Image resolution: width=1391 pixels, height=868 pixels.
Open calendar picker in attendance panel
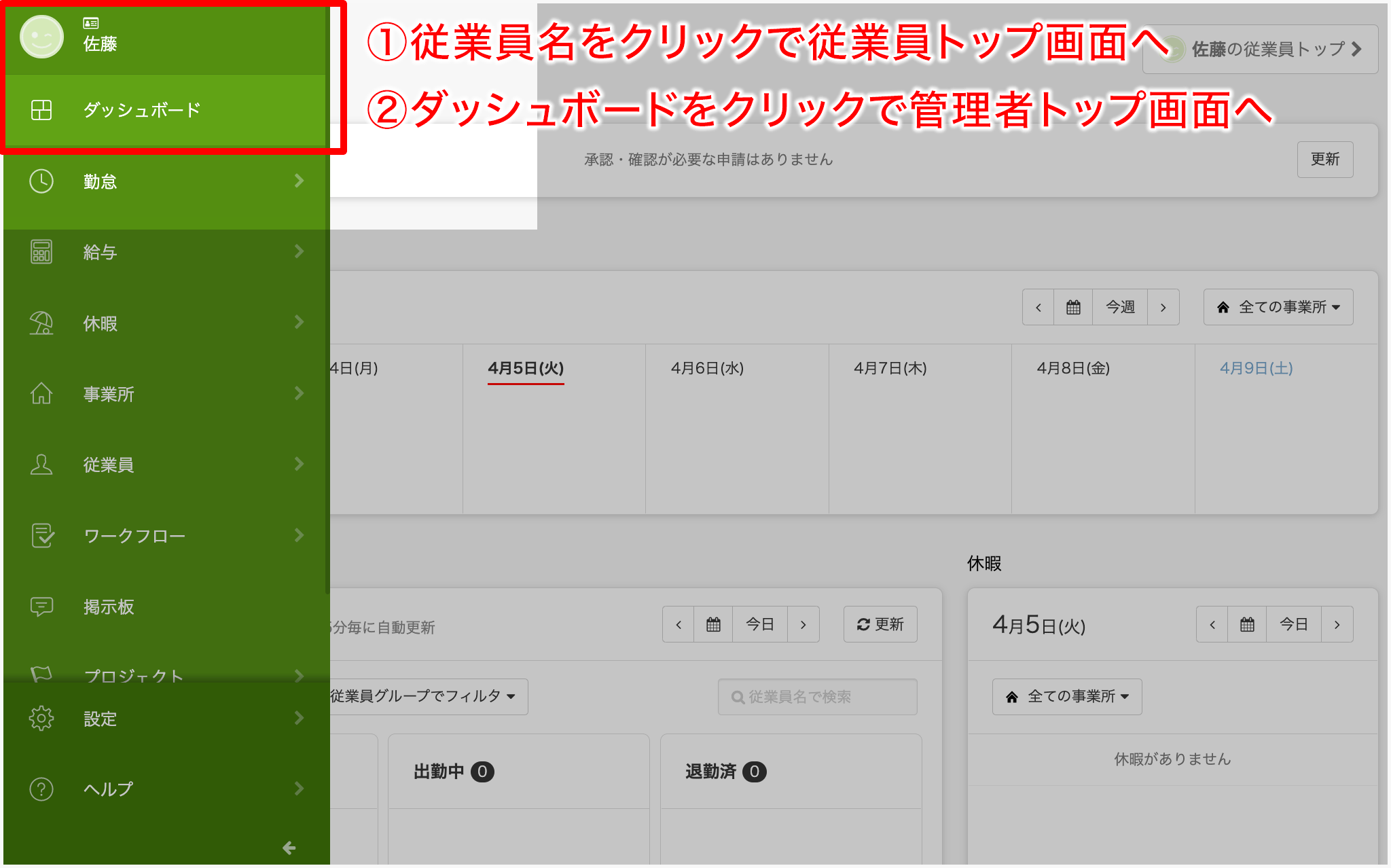pyautogui.click(x=713, y=624)
